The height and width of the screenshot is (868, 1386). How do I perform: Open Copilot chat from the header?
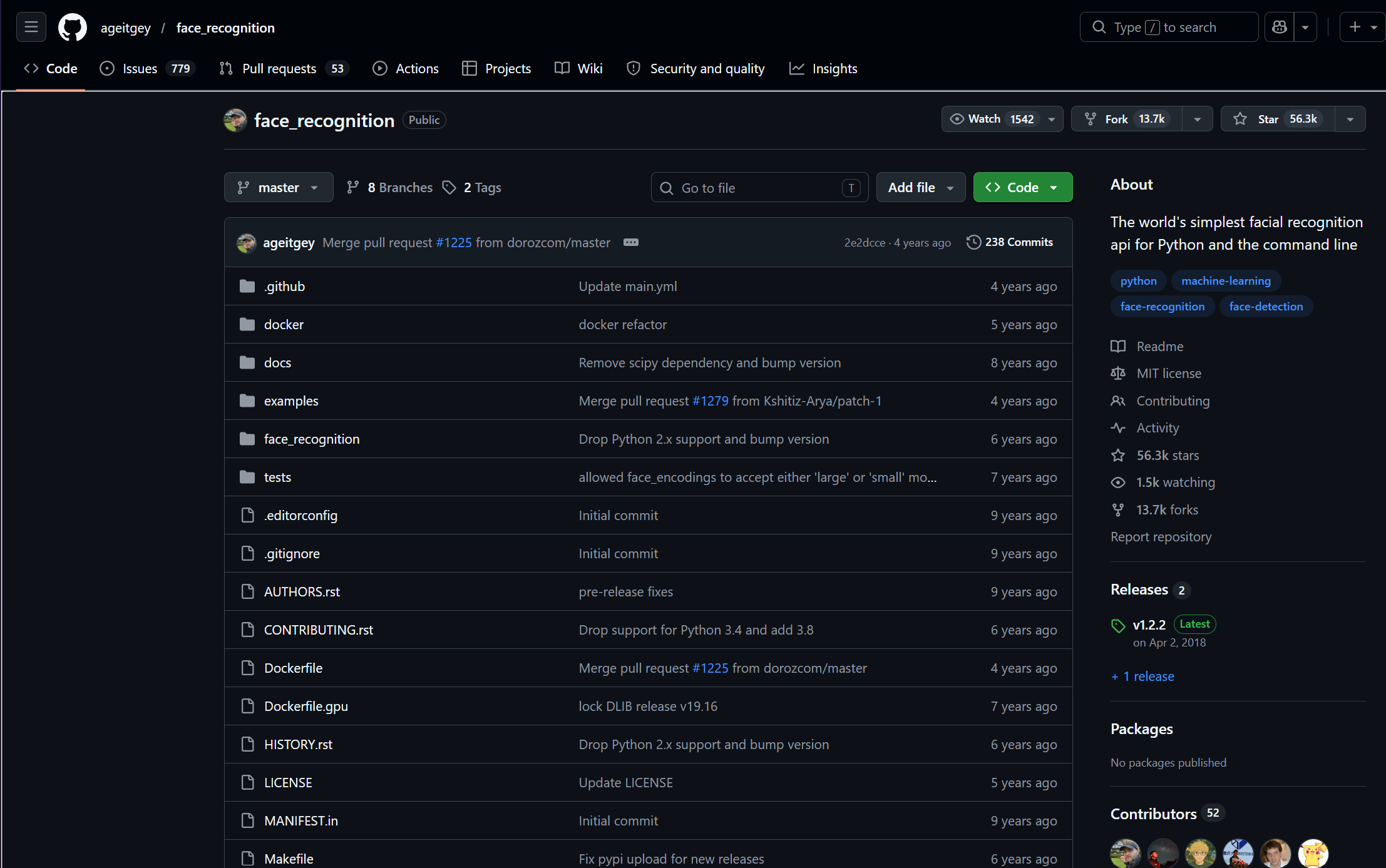1279,27
